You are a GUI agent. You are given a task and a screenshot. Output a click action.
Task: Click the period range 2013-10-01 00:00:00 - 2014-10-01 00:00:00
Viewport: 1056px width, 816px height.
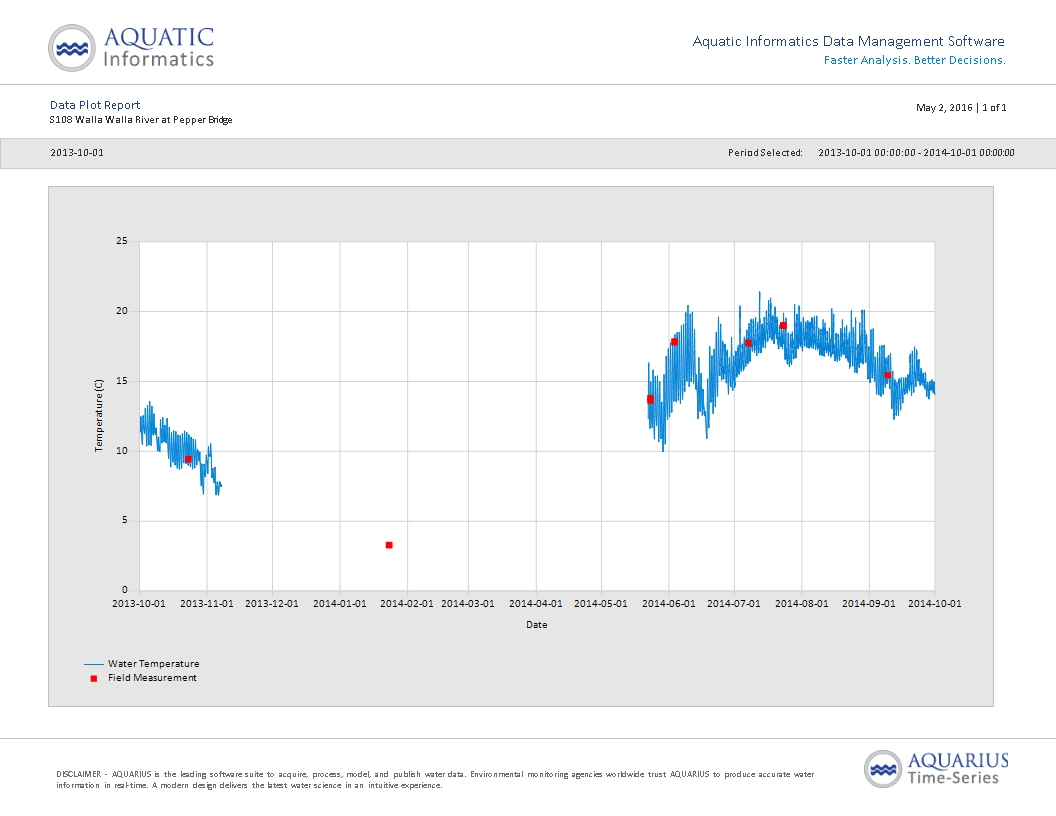[916, 153]
